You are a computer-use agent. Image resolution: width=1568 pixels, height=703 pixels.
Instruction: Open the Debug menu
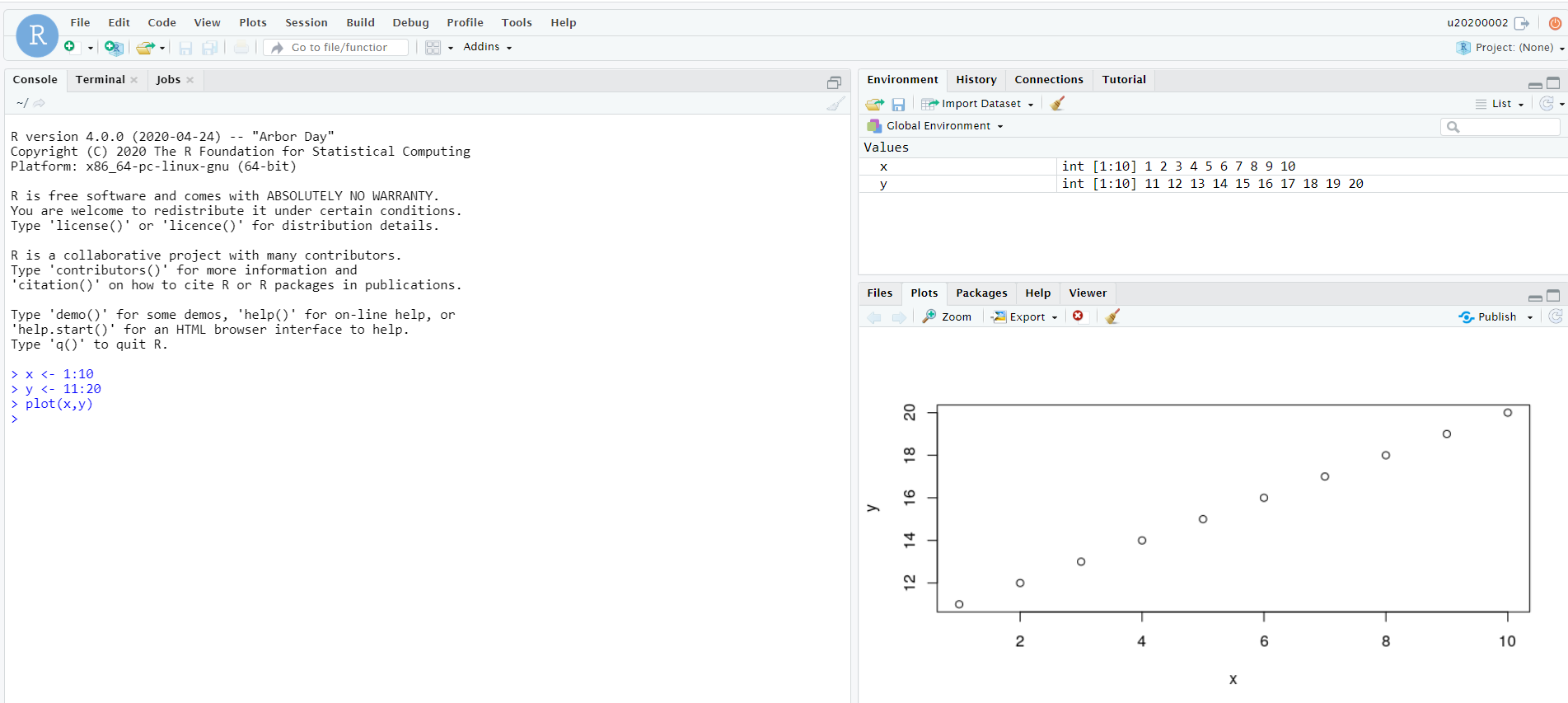410,22
